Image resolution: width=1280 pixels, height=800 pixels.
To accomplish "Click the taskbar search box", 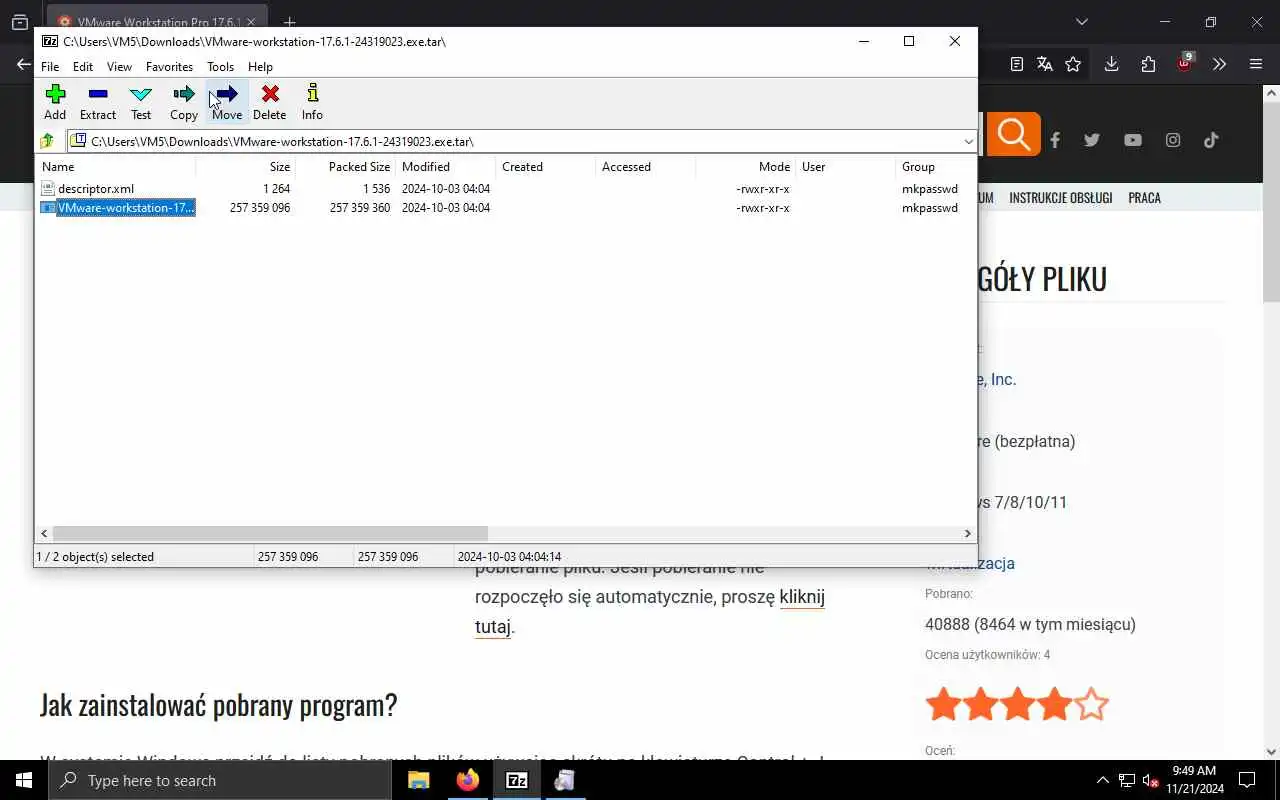I will pos(220,780).
